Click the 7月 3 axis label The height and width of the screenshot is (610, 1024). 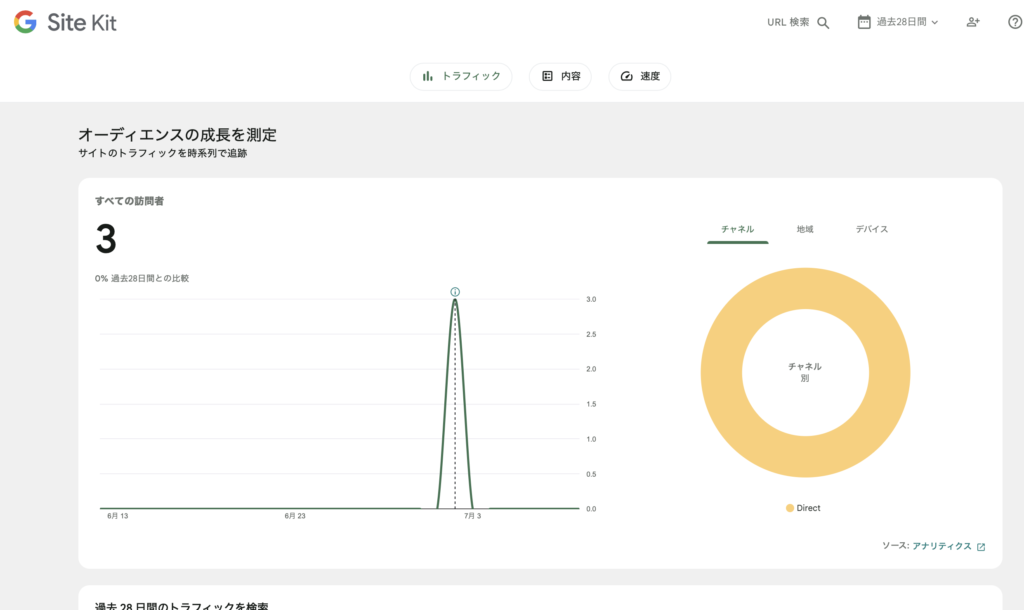click(472, 516)
